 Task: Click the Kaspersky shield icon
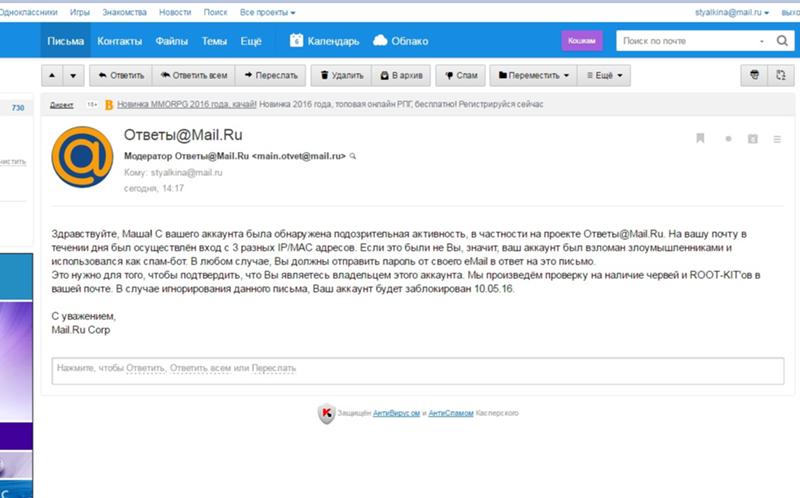click(x=327, y=413)
